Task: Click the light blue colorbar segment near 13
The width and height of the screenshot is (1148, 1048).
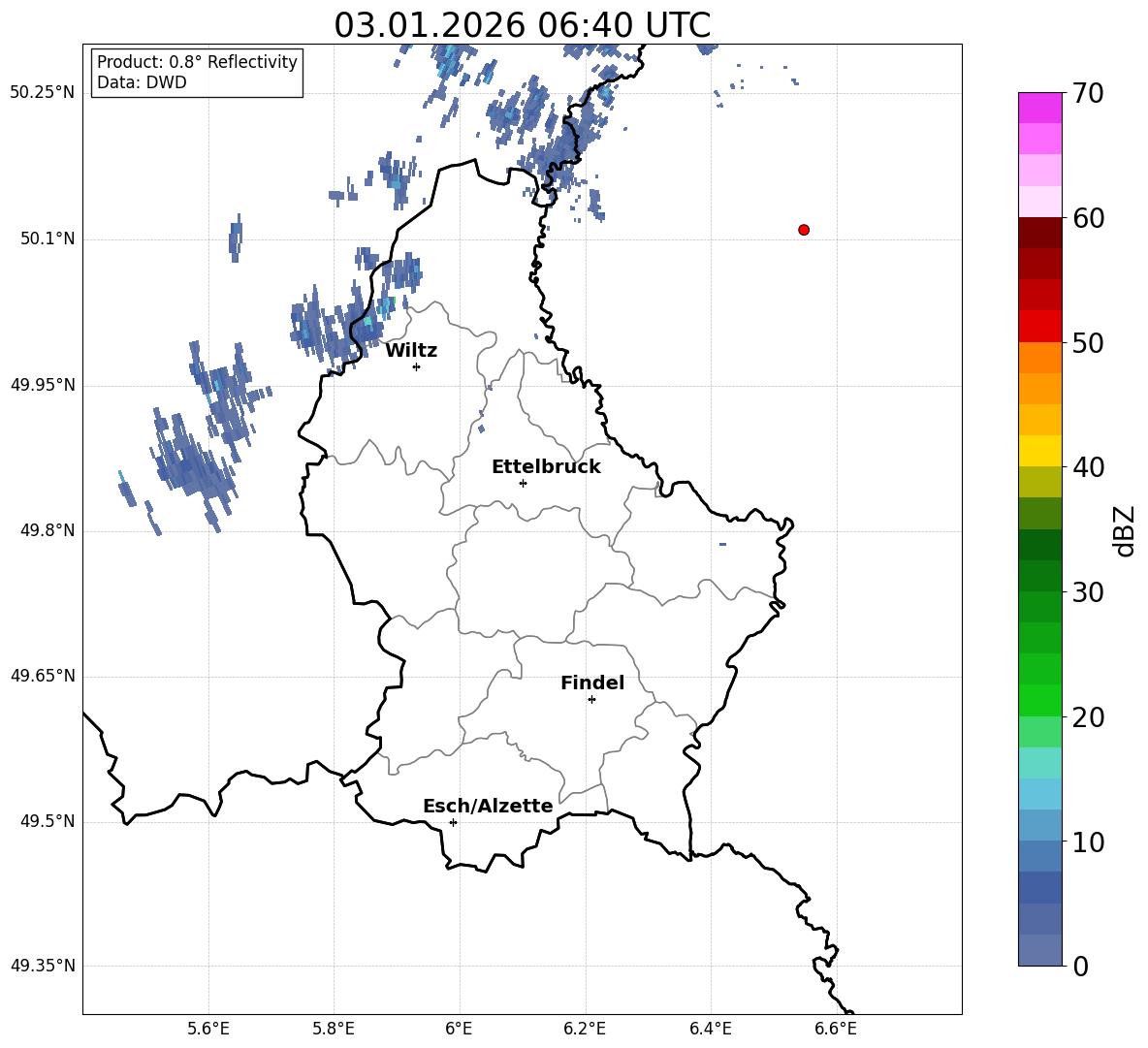Action: [1040, 794]
